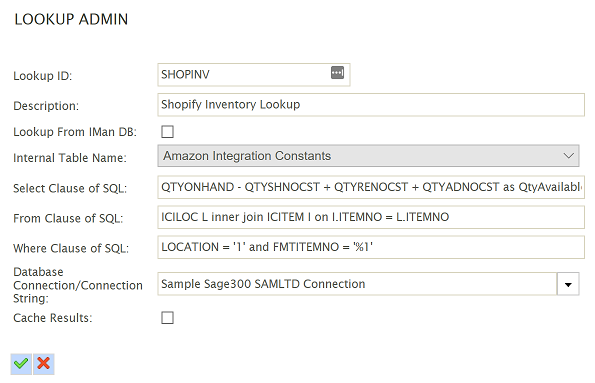Click the LOOKUP ADMIN heading
Screen dimensions: 595x383
pyautogui.click(x=71, y=19)
